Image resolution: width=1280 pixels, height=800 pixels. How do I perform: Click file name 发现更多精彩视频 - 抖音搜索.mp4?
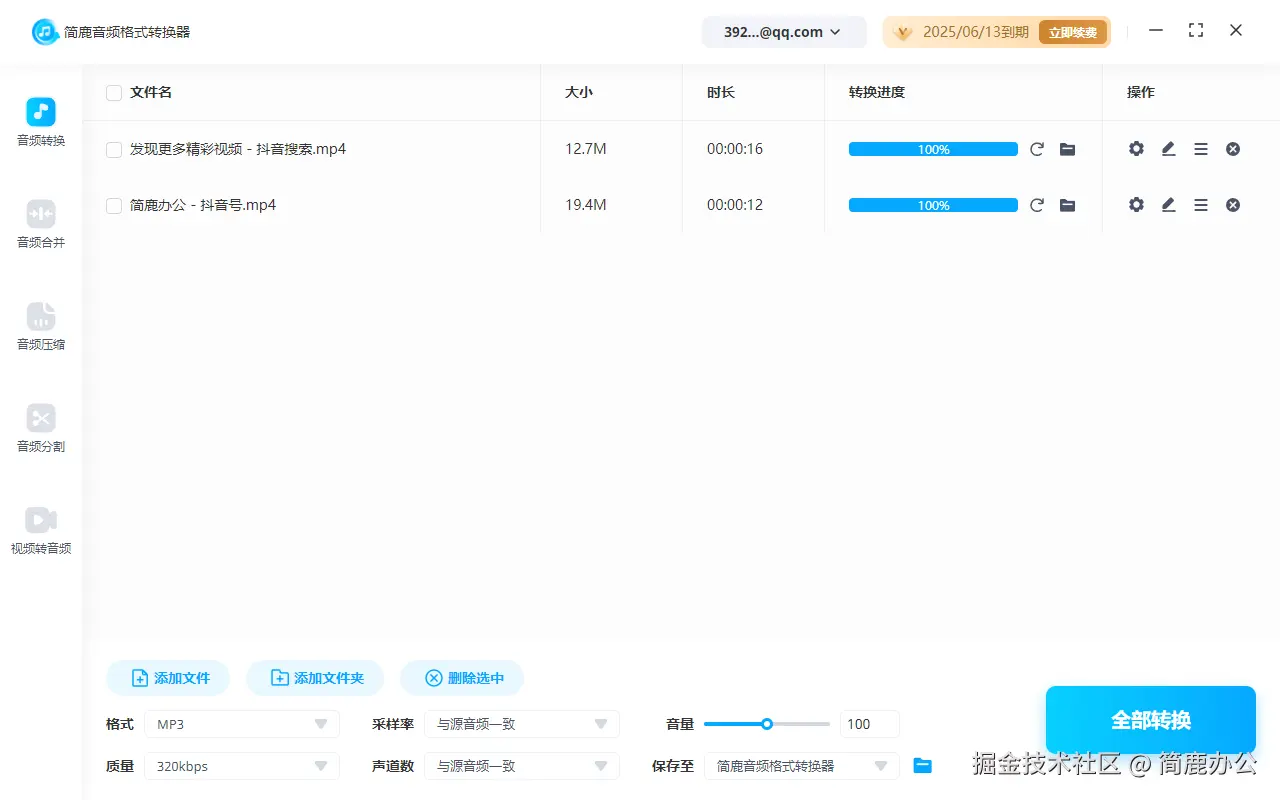point(238,149)
